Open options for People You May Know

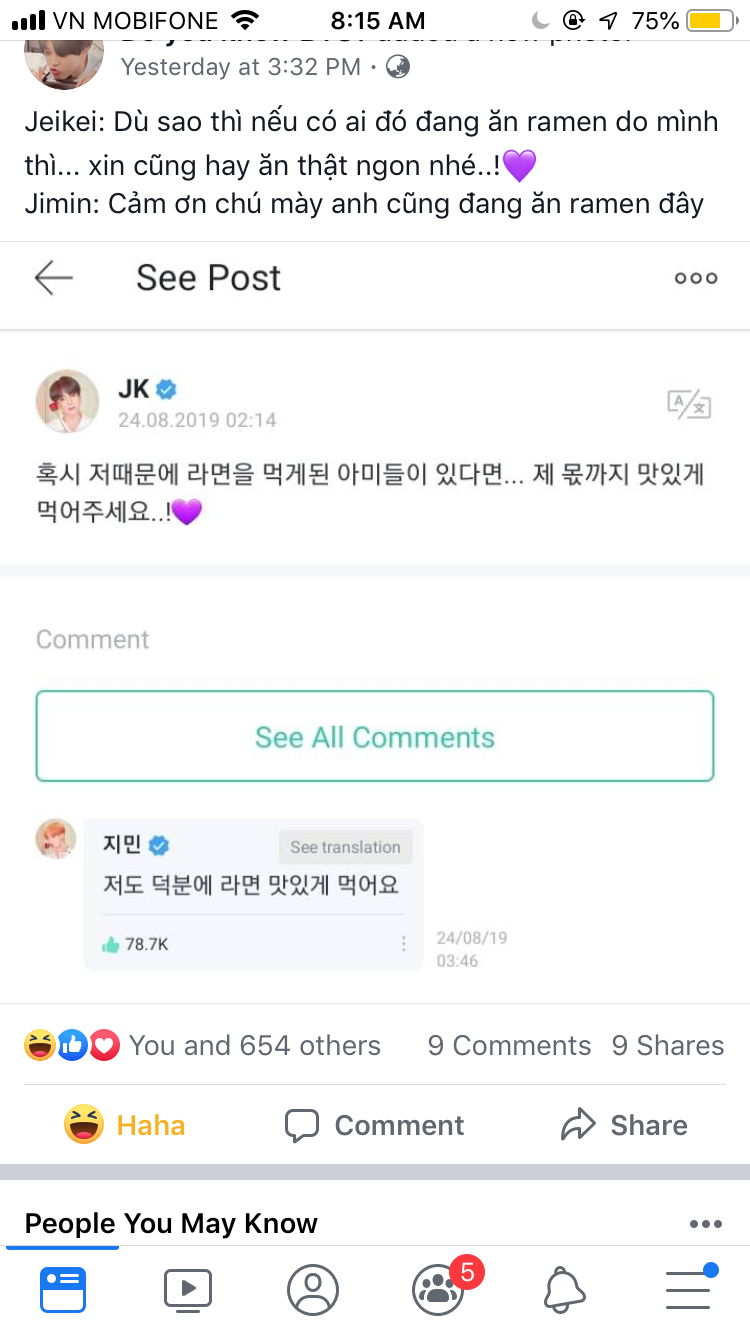coord(705,1224)
